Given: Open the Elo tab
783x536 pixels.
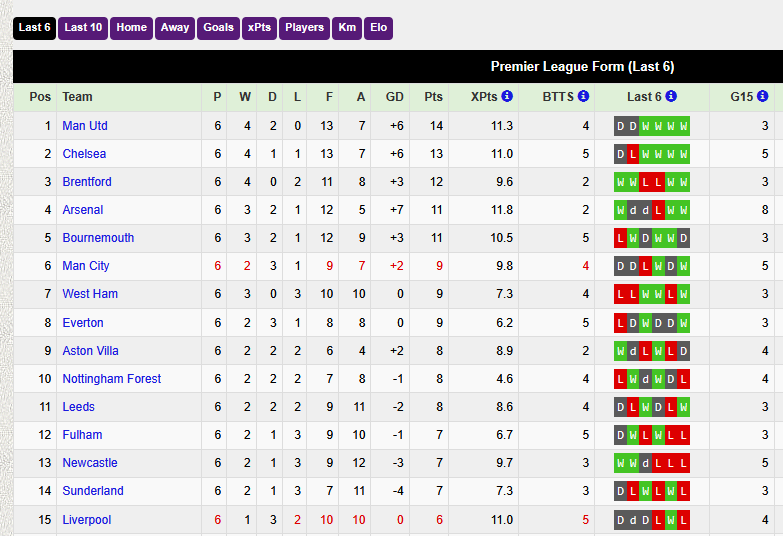Looking at the screenshot, I should pyautogui.click(x=379, y=28).
